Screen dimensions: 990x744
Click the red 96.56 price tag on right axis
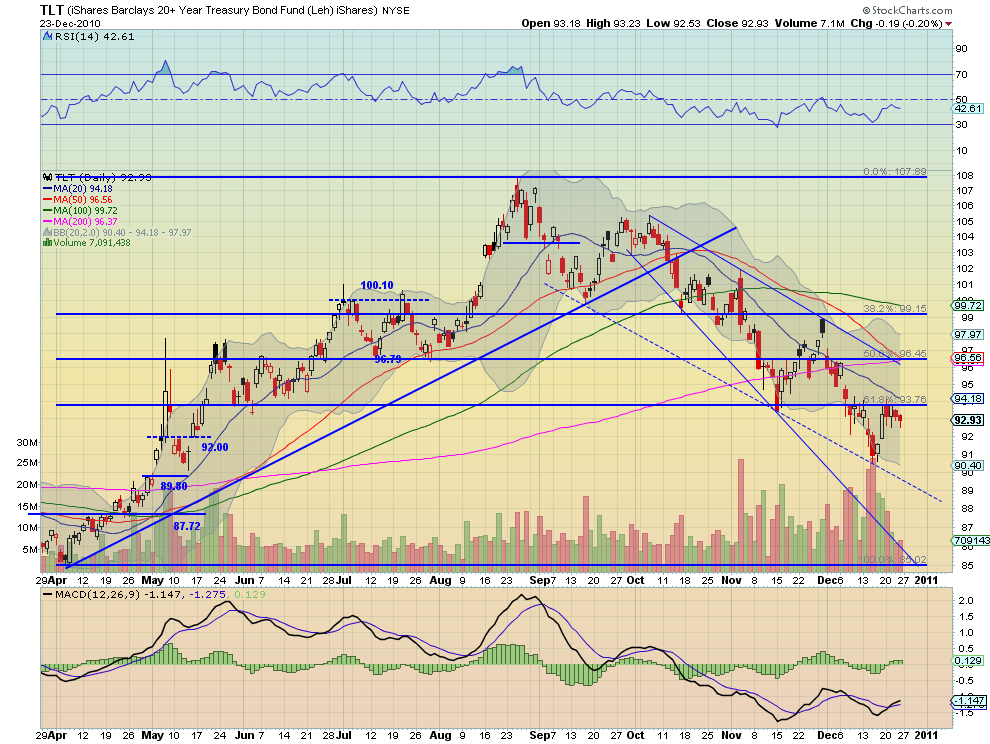968,358
